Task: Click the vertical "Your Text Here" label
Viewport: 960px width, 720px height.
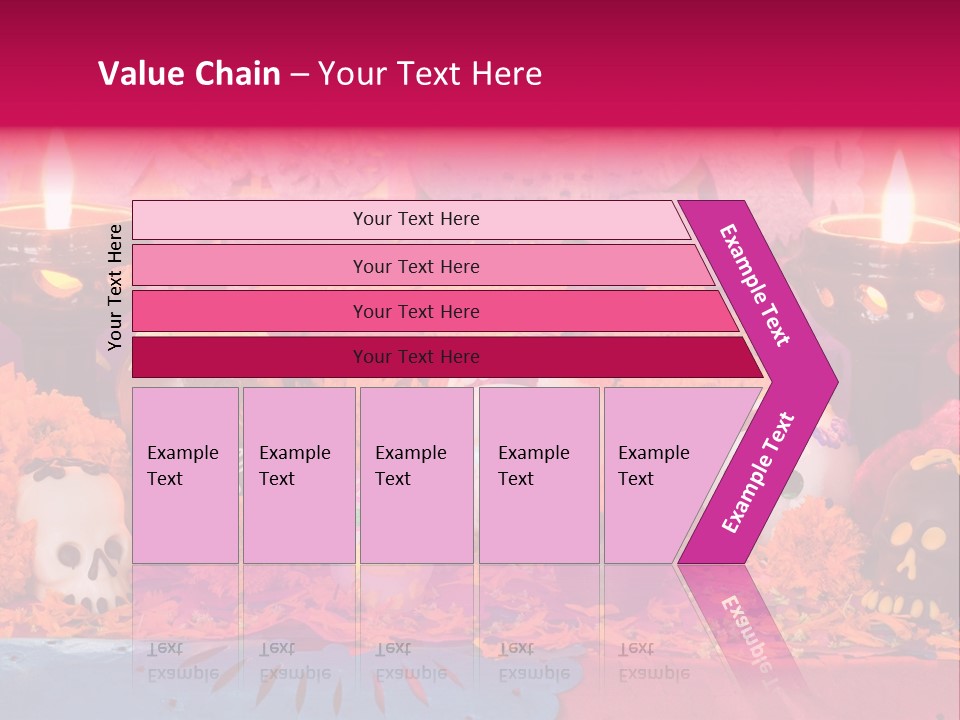Action: (x=115, y=287)
